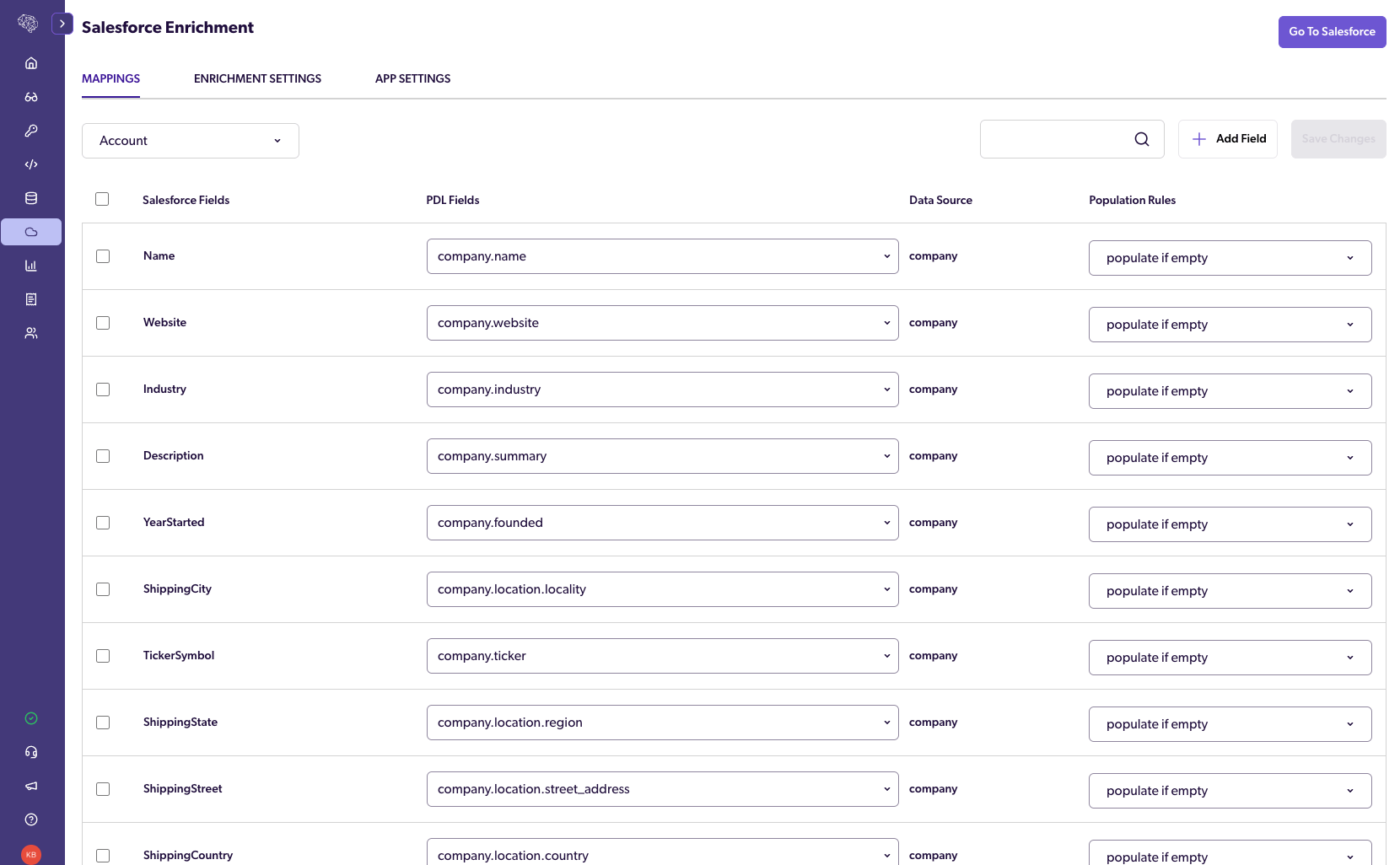Go to the Home icon in sidebar
The width and height of the screenshot is (1400, 865).
31,63
